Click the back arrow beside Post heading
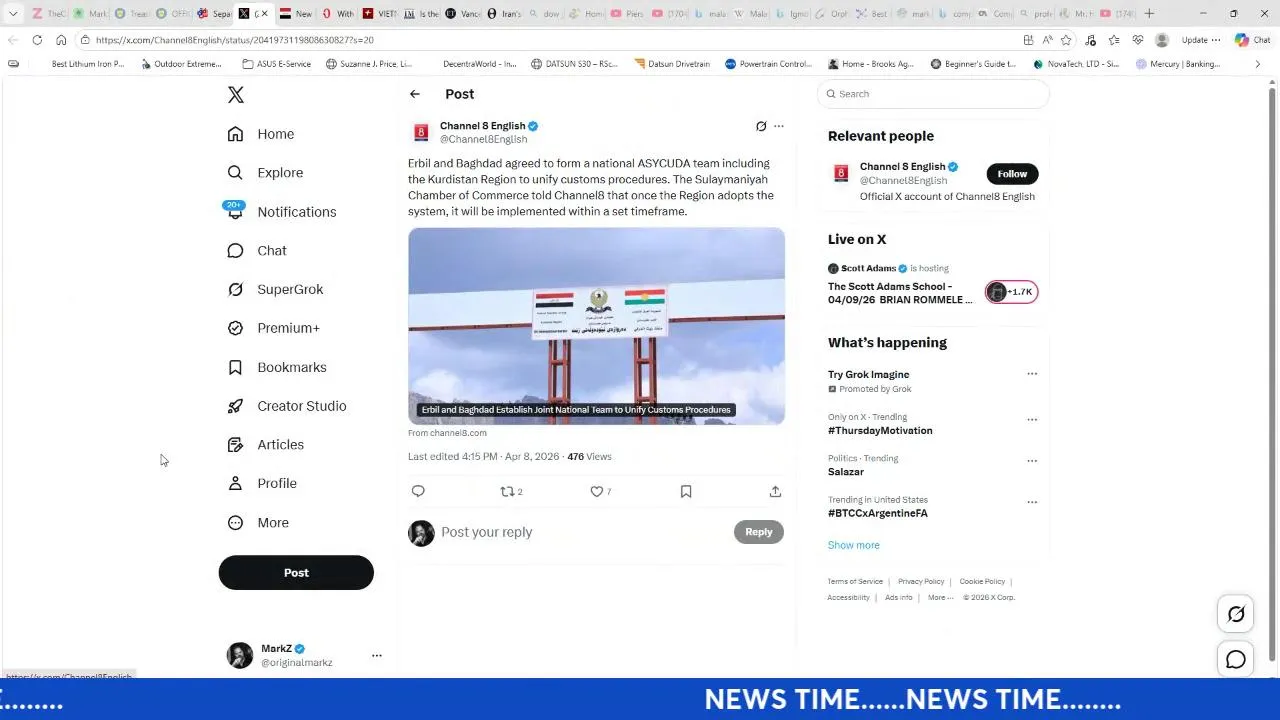 pyautogui.click(x=415, y=94)
